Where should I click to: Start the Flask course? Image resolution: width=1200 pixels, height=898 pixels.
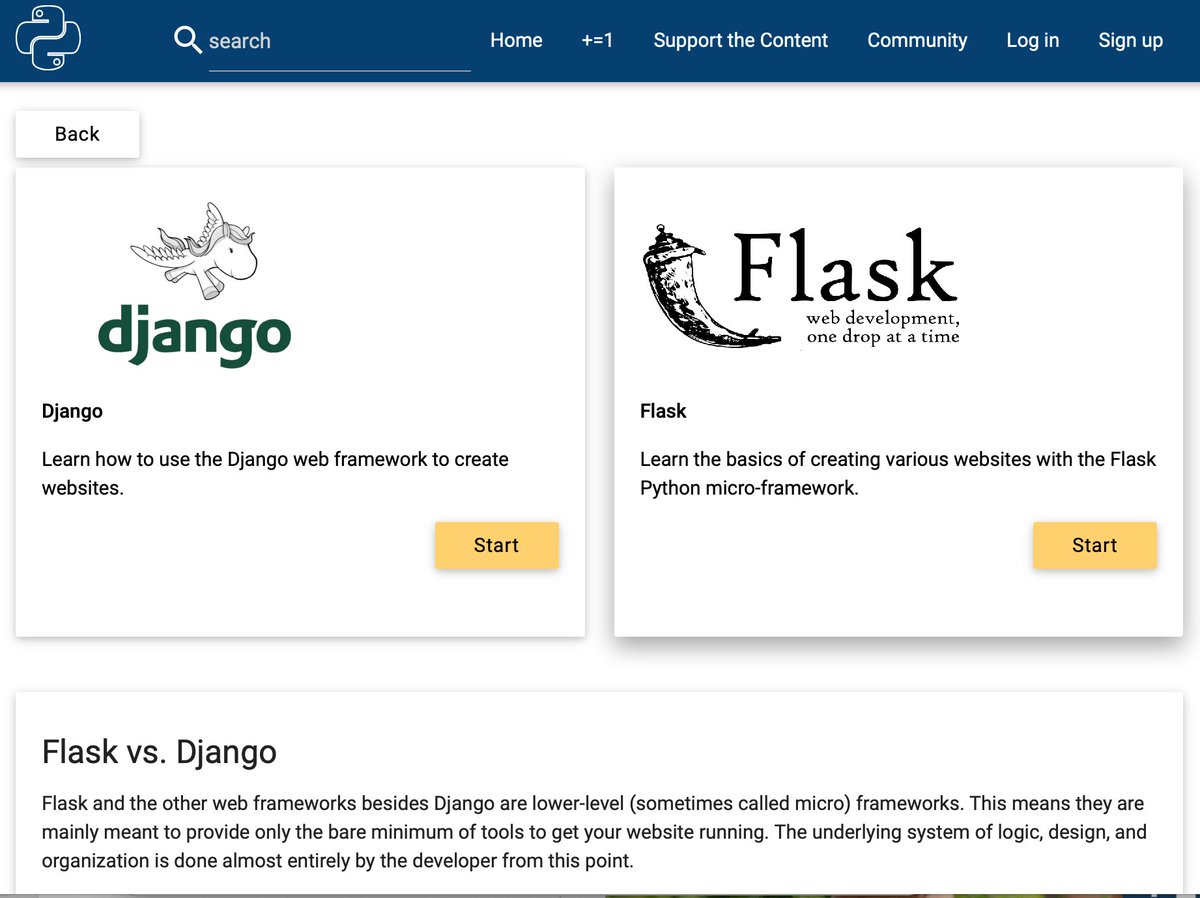[1094, 545]
